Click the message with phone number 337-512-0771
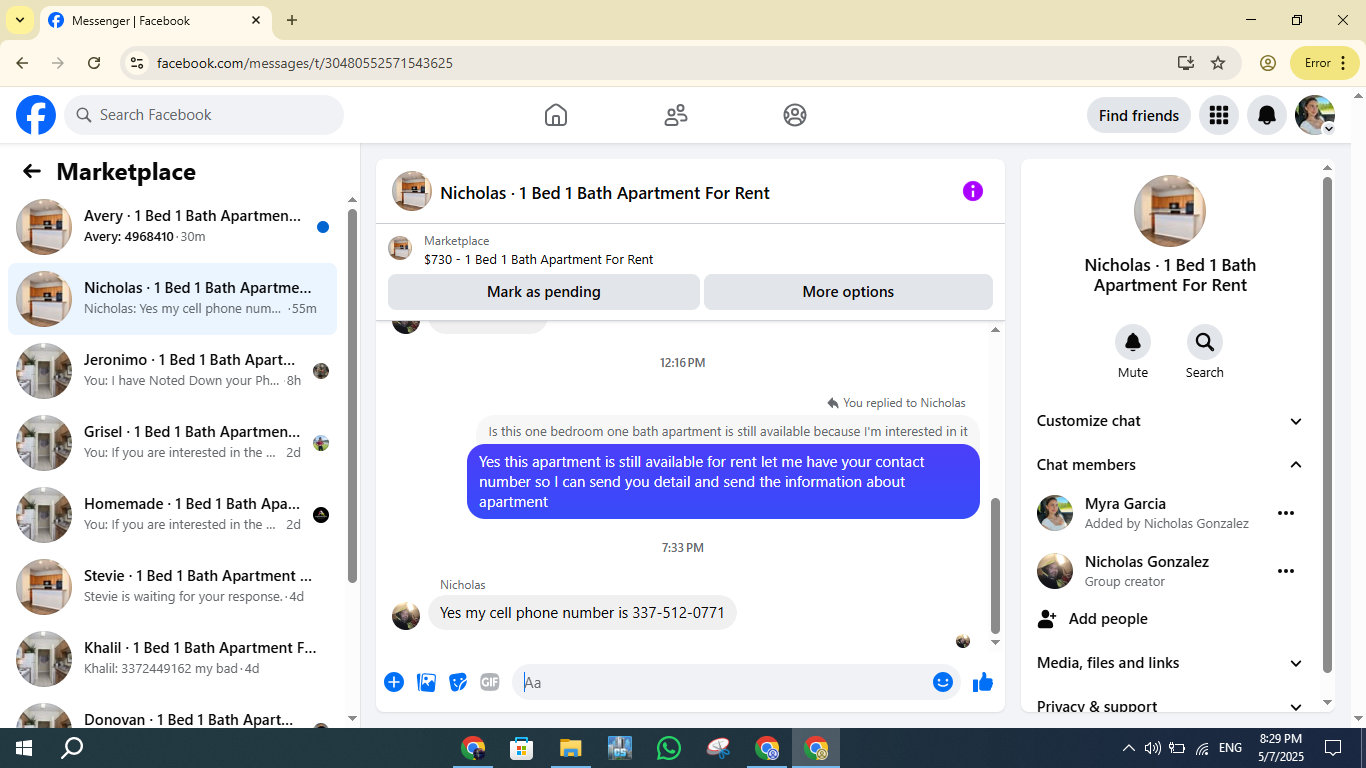Screen dimensions: 1366x768 [x=582, y=613]
